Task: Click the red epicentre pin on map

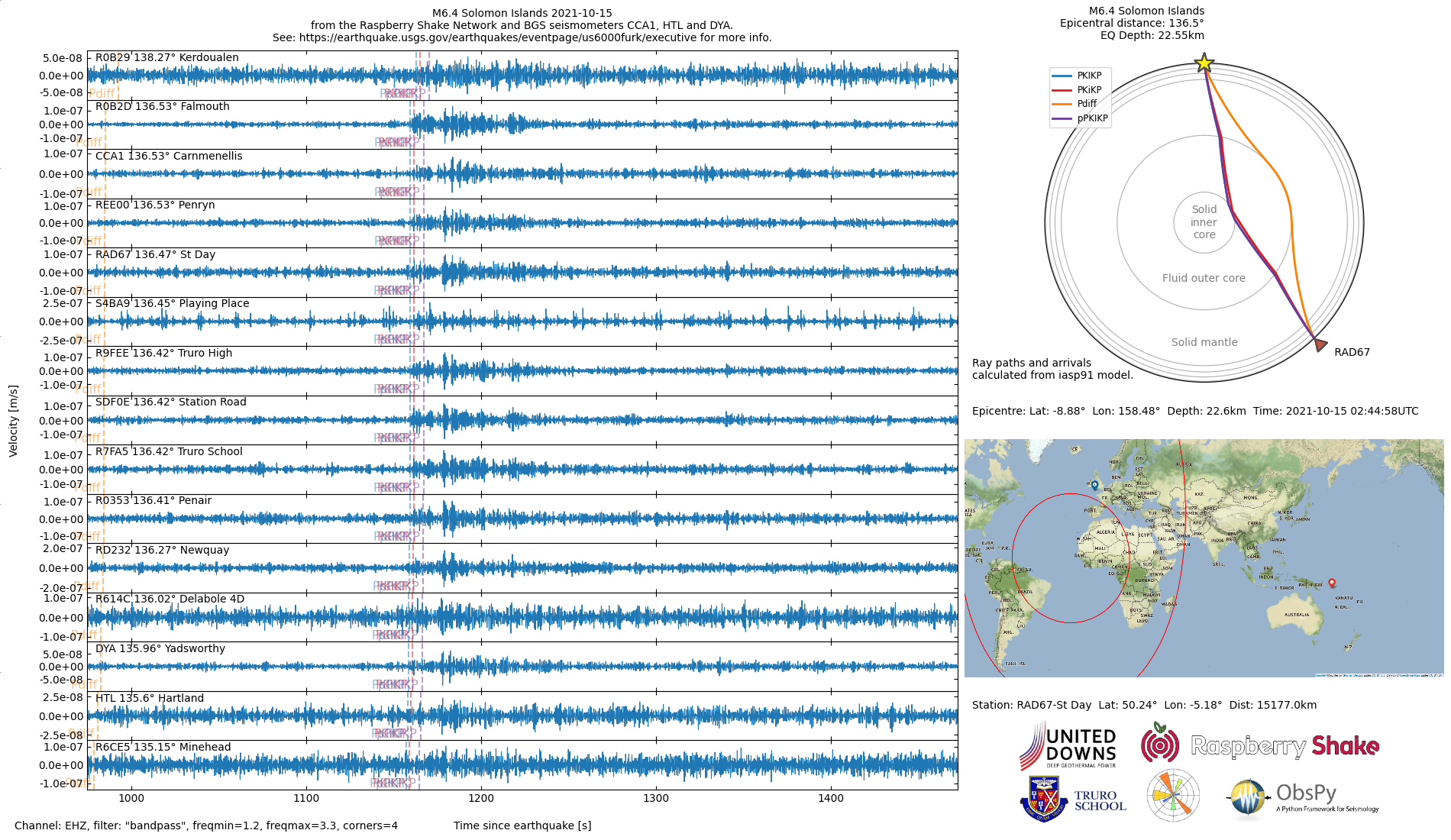Action: (1332, 583)
